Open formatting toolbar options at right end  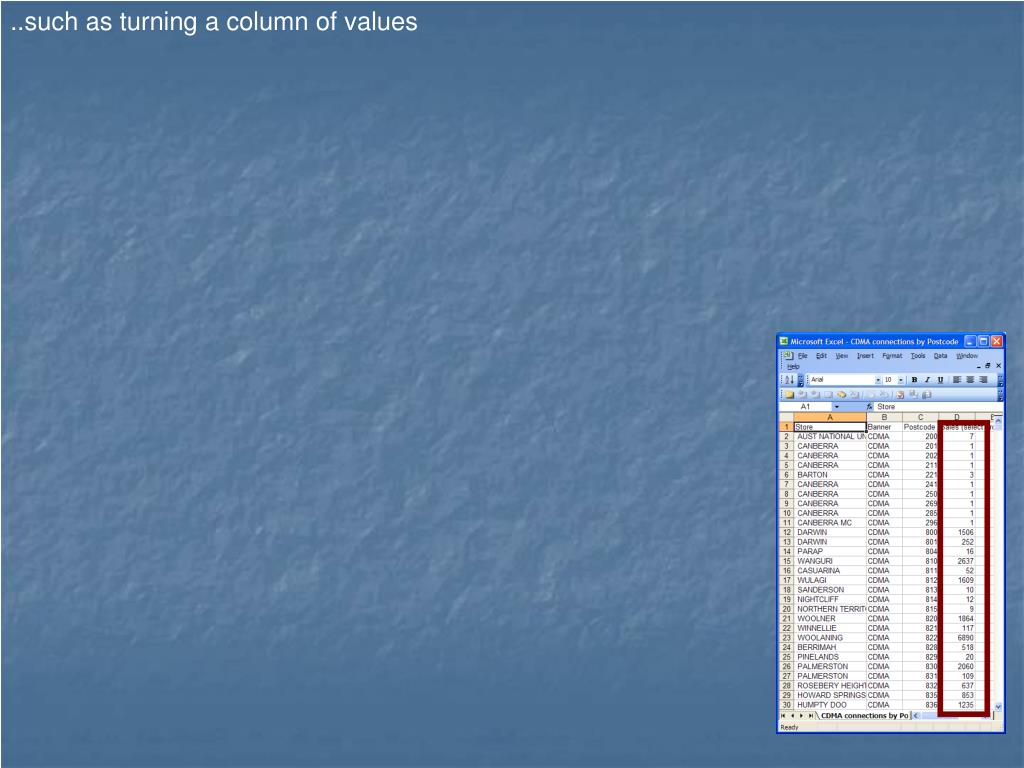tap(1000, 379)
